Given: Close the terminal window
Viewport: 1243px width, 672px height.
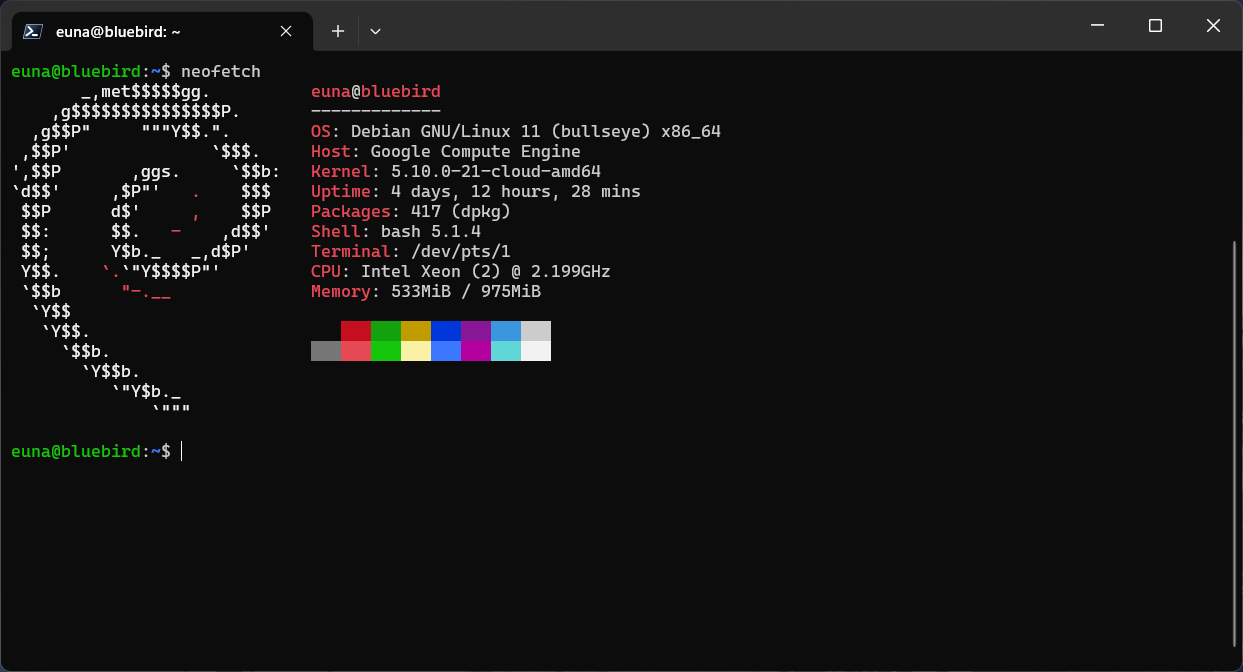Looking at the screenshot, I should click(x=1213, y=26).
